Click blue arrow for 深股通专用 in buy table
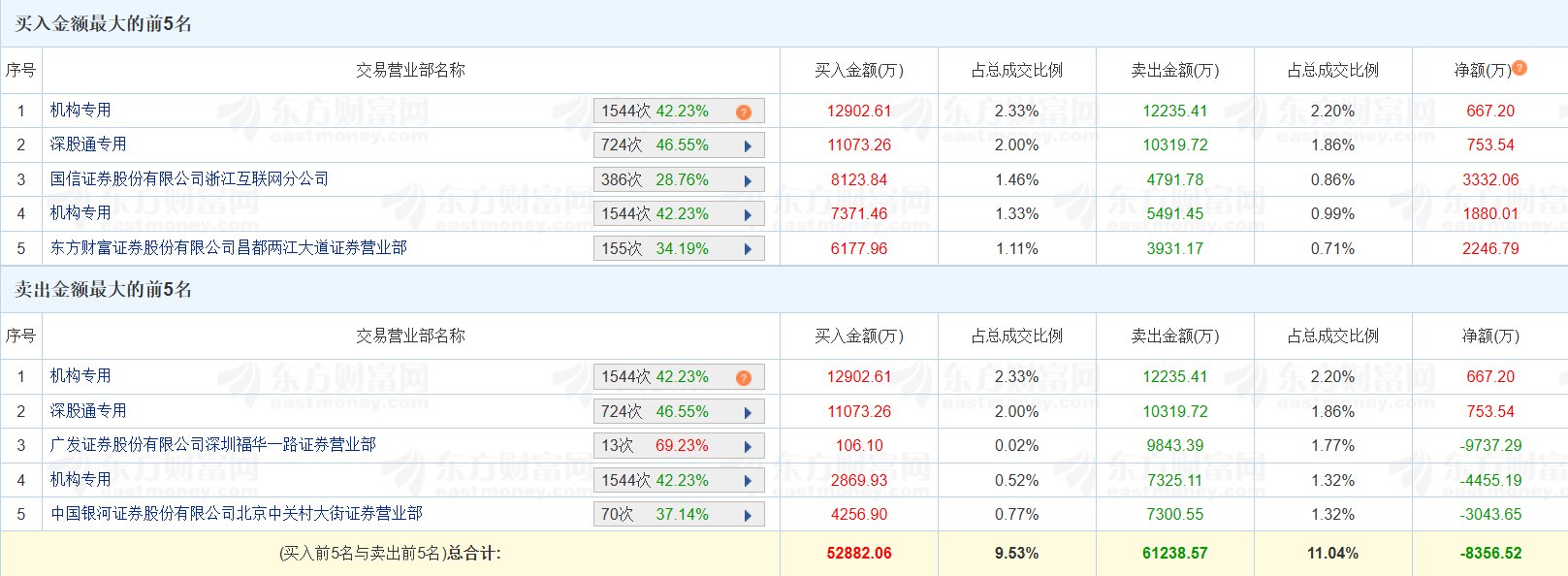The height and width of the screenshot is (576, 1568). (x=748, y=145)
